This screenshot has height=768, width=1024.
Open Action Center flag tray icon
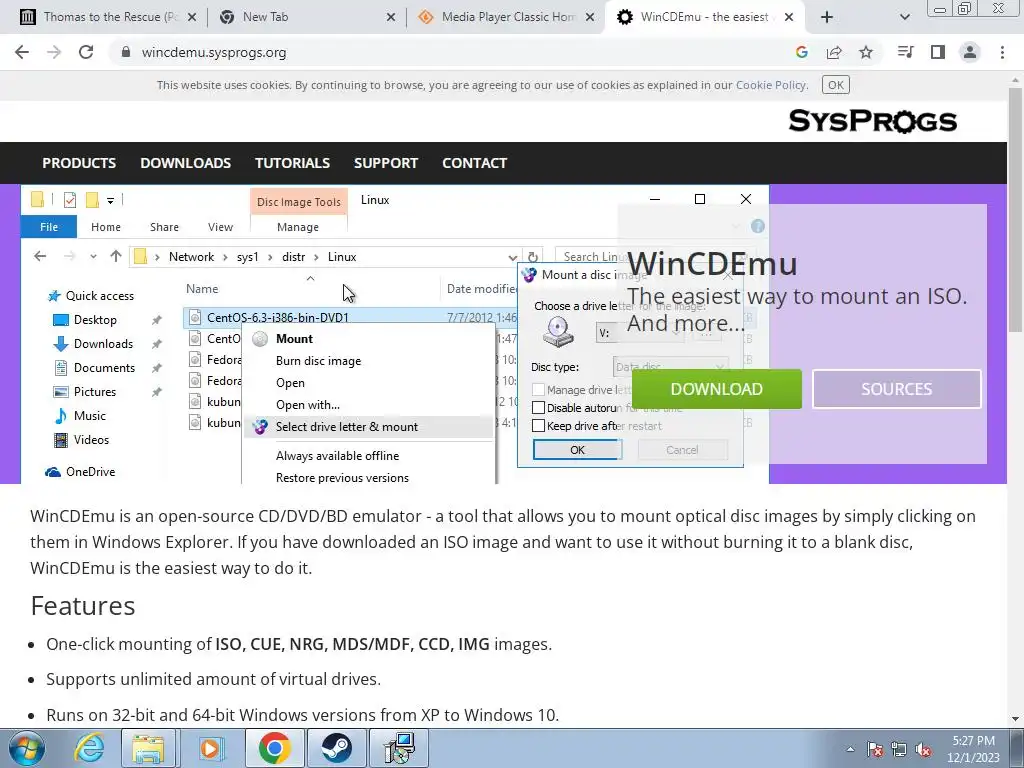(874, 749)
